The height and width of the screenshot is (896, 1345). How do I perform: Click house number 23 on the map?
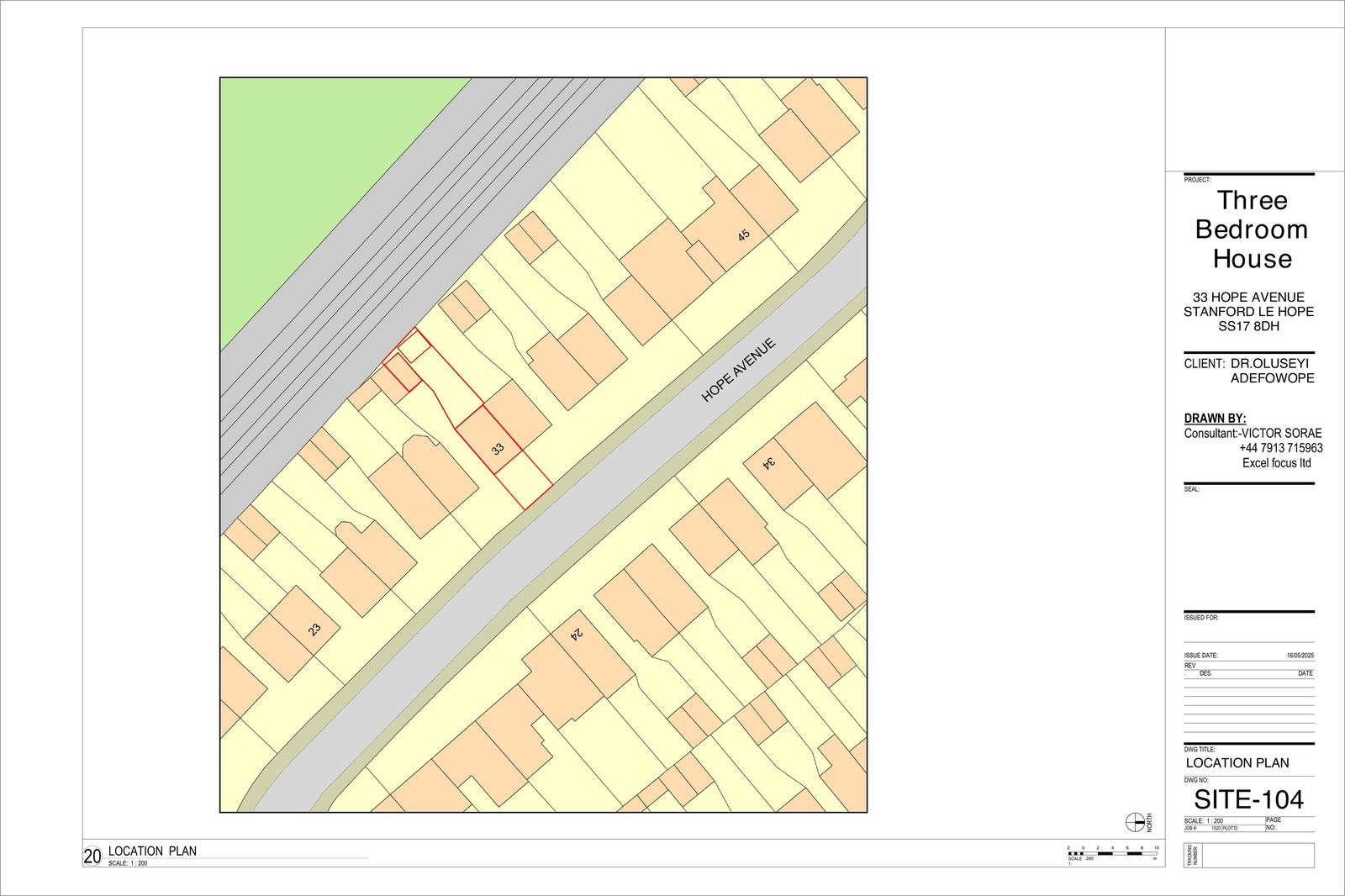tap(314, 629)
